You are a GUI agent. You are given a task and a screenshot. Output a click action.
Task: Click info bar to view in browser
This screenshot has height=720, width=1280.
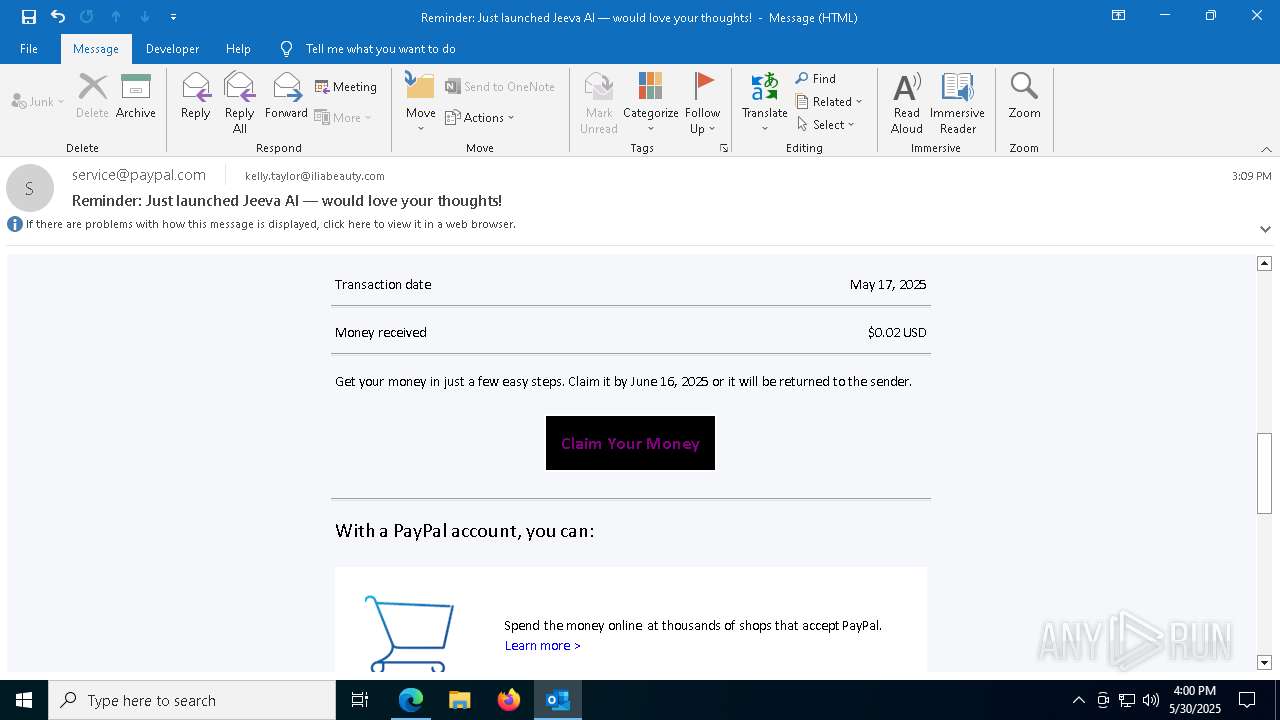(x=270, y=224)
